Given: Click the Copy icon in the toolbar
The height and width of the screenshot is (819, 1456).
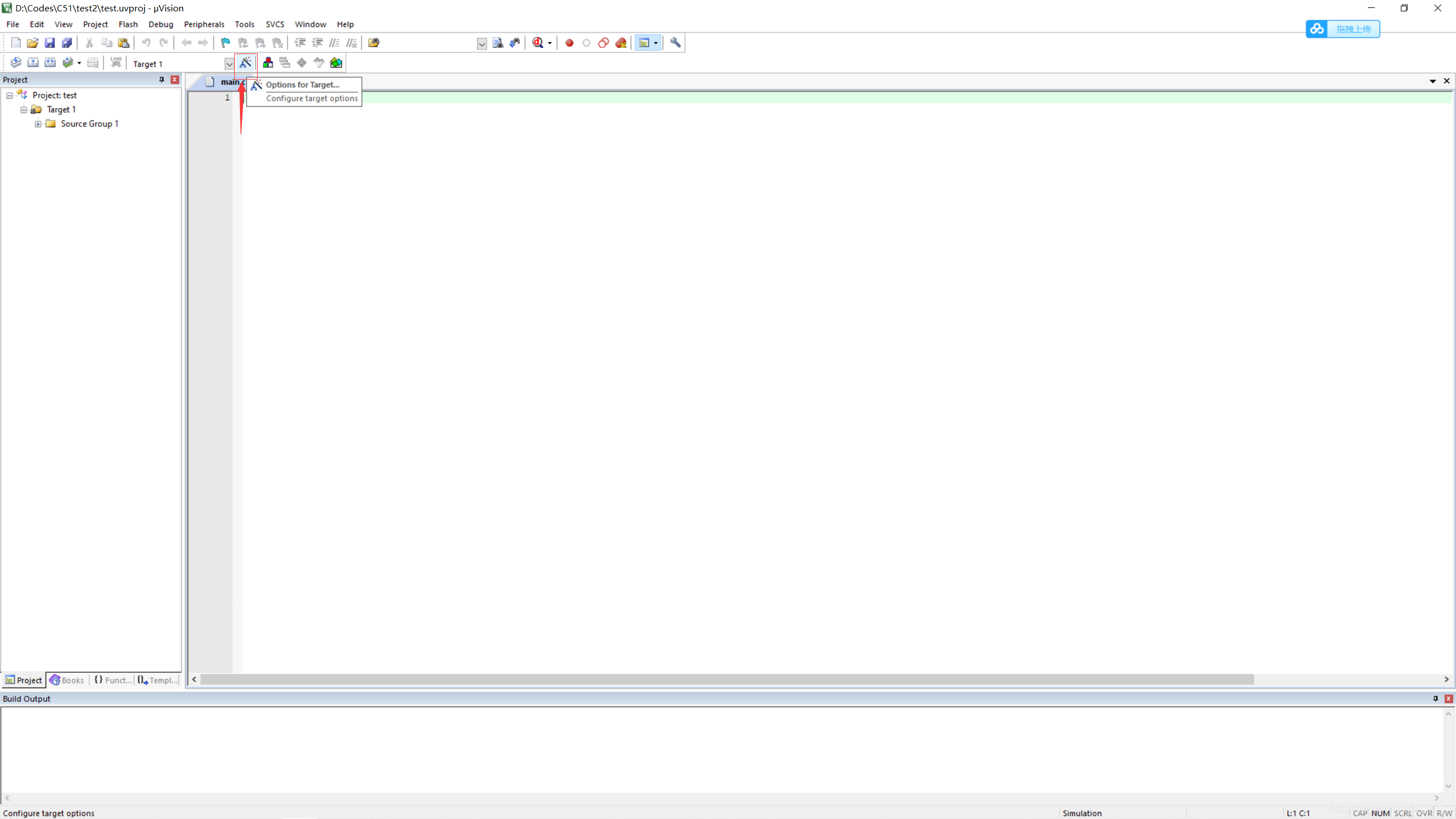Looking at the screenshot, I should [x=106, y=43].
